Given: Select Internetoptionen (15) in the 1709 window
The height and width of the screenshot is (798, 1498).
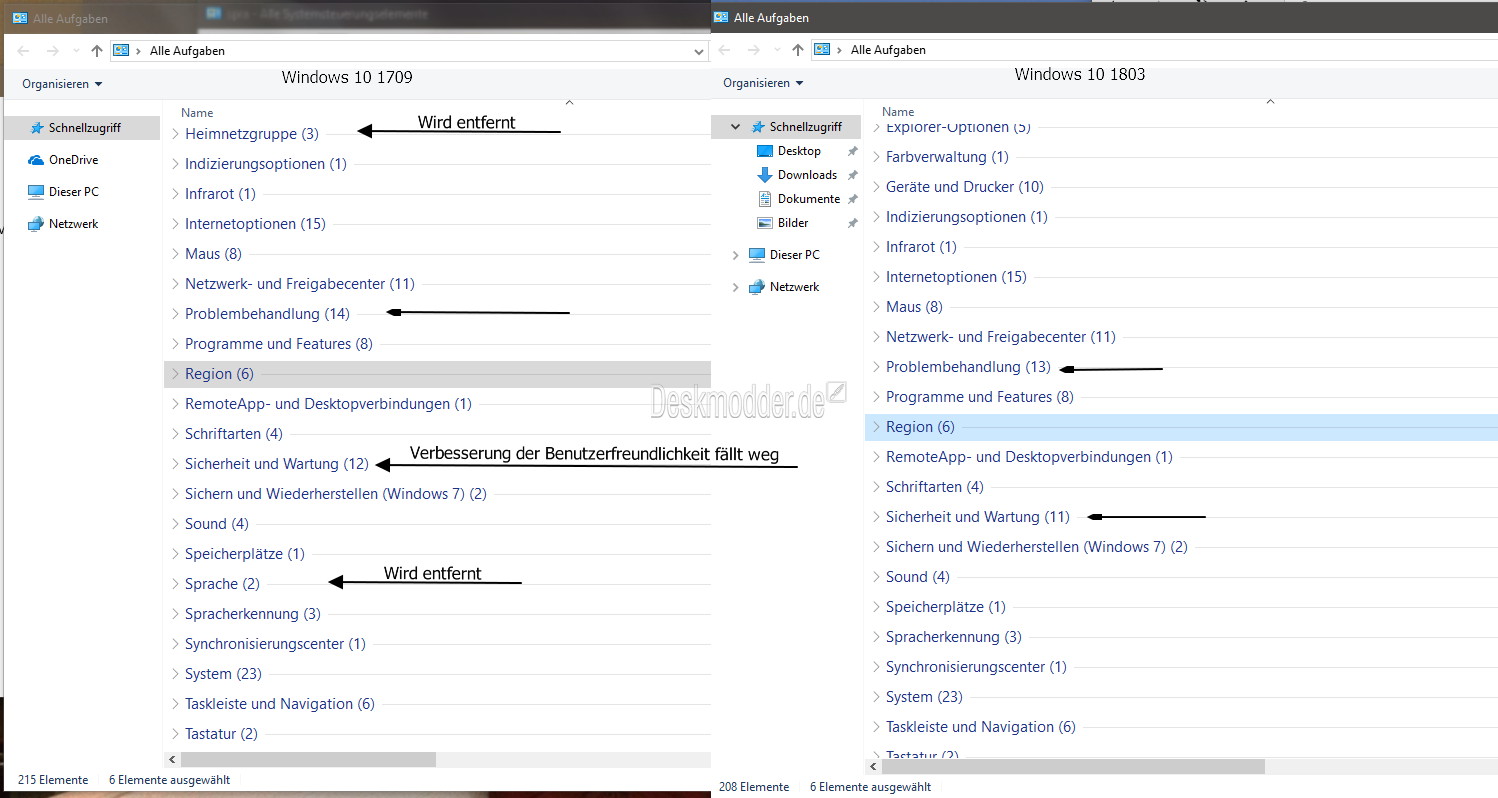Looking at the screenshot, I should point(255,224).
